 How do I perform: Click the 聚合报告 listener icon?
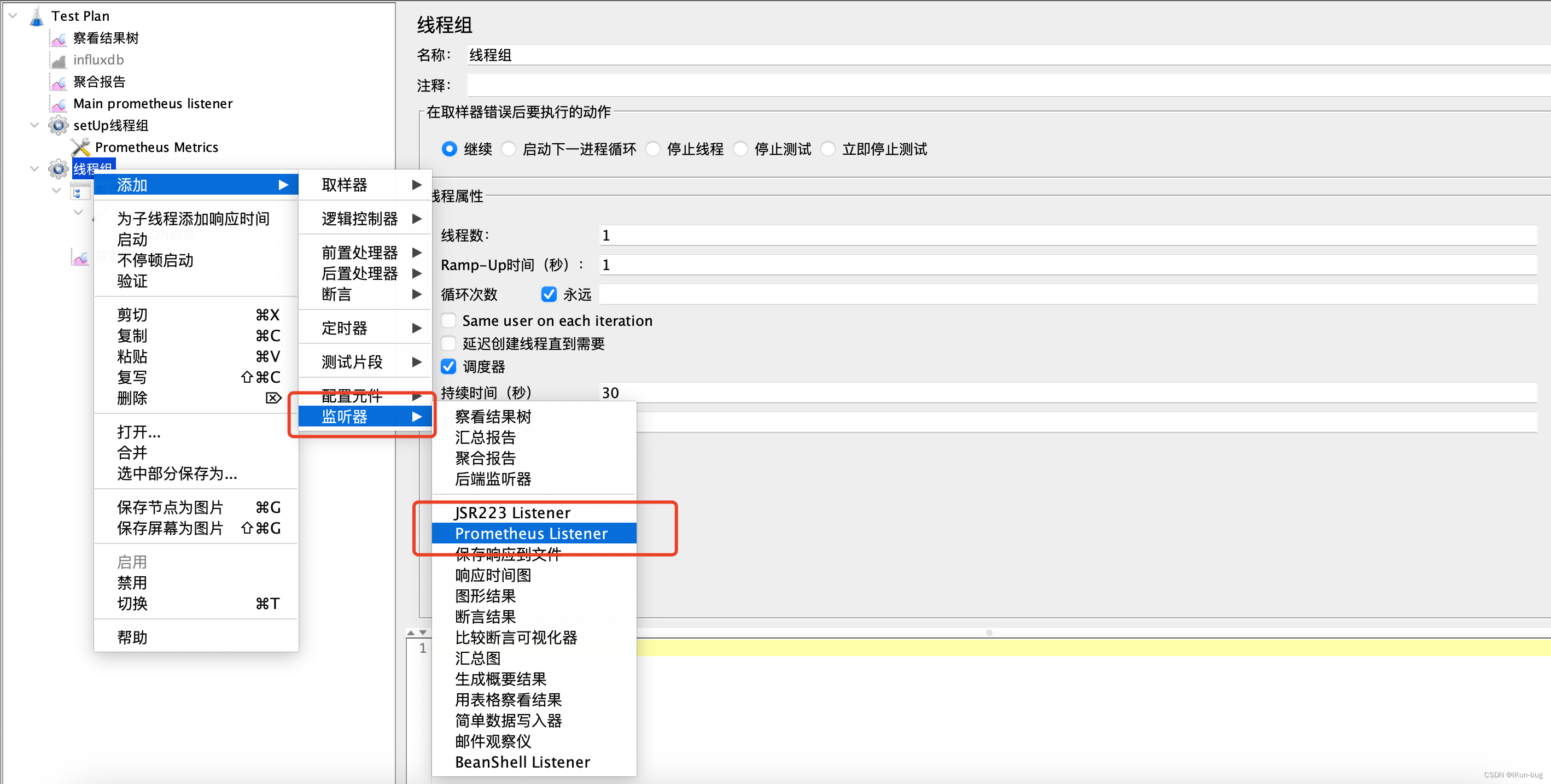(59, 82)
